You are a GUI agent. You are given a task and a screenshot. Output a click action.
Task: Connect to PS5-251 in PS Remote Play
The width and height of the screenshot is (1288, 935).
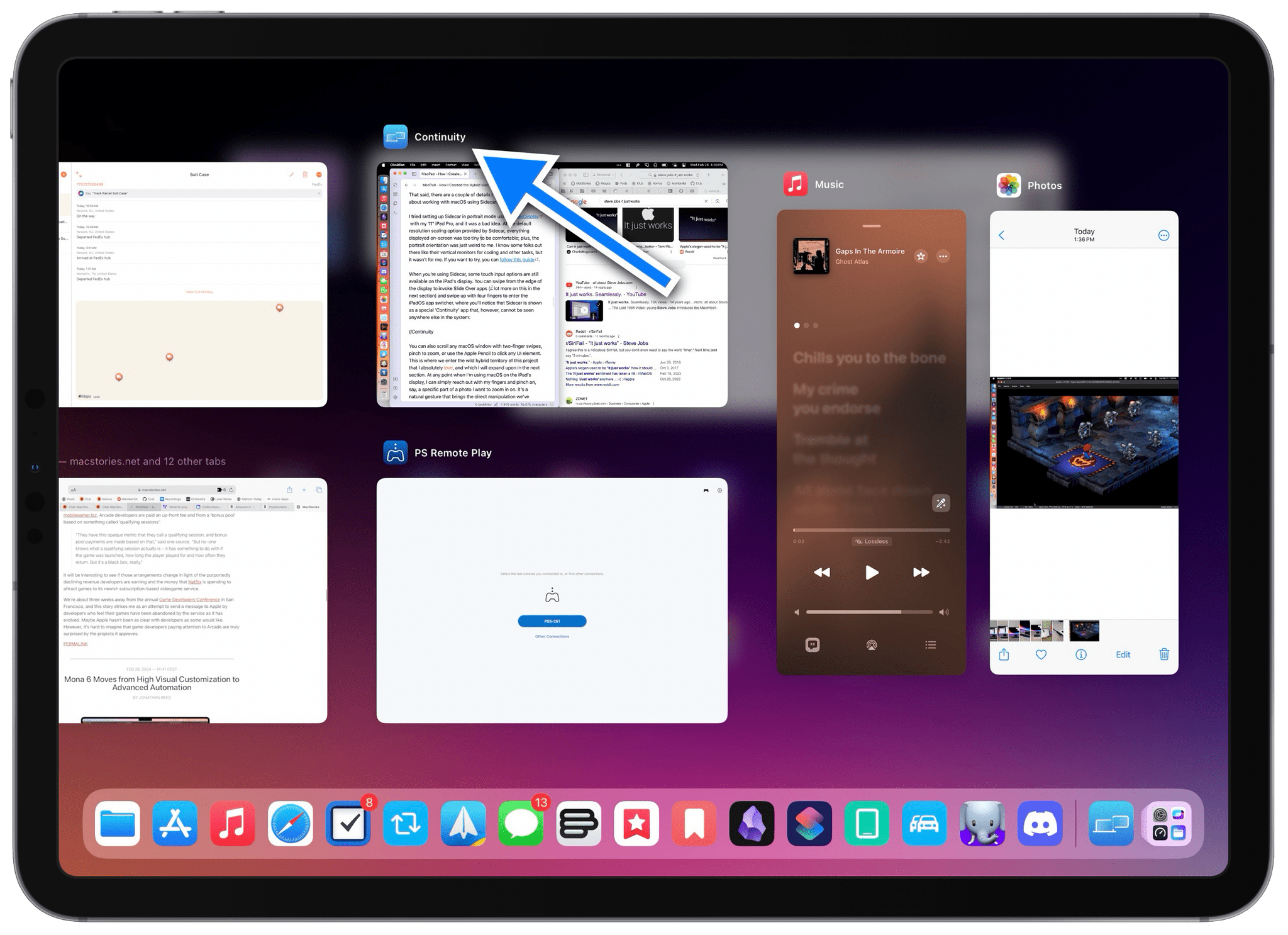(552, 621)
